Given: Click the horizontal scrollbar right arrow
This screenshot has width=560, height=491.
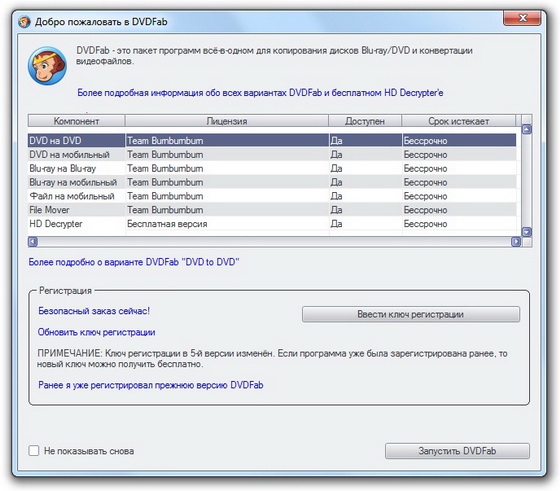Looking at the screenshot, I should click(x=516, y=242).
